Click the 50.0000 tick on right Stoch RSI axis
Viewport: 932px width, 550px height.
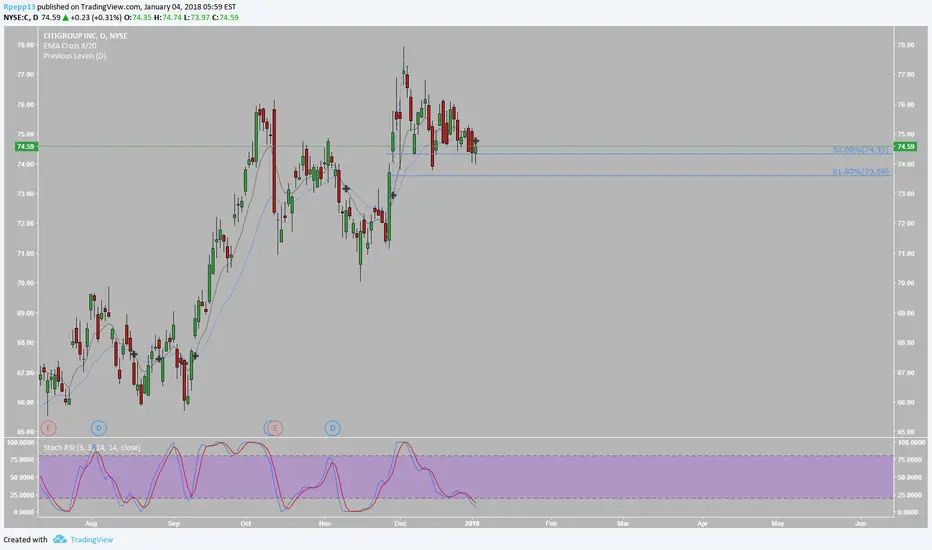910,477
